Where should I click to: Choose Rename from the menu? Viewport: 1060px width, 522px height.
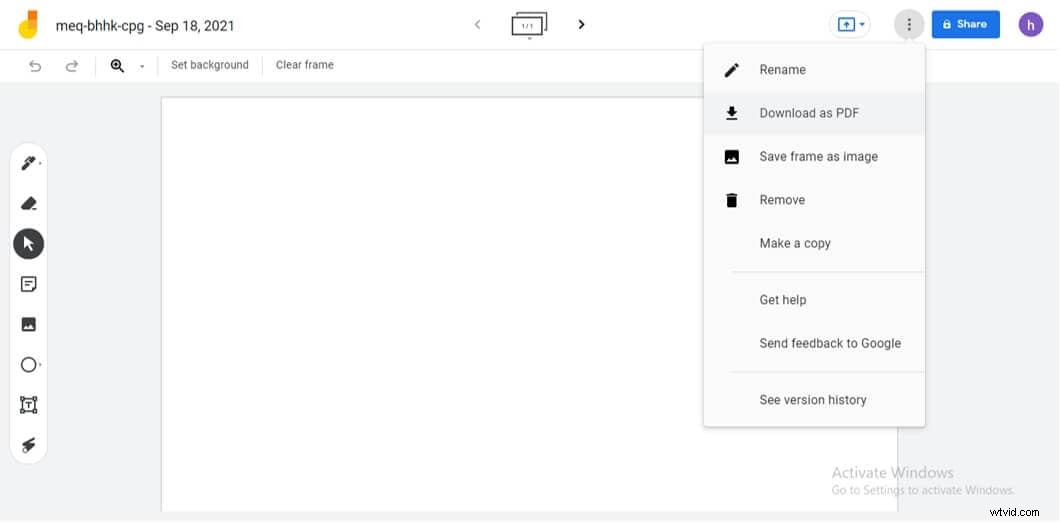(814, 70)
